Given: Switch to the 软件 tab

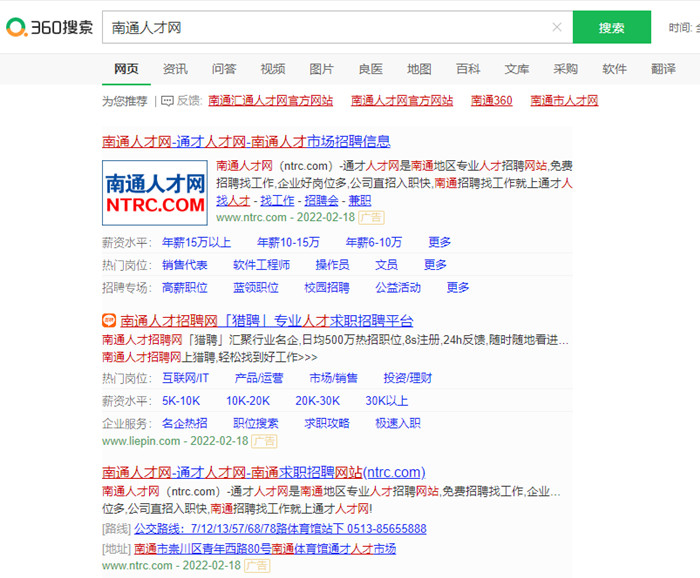Looking at the screenshot, I should tap(614, 69).
